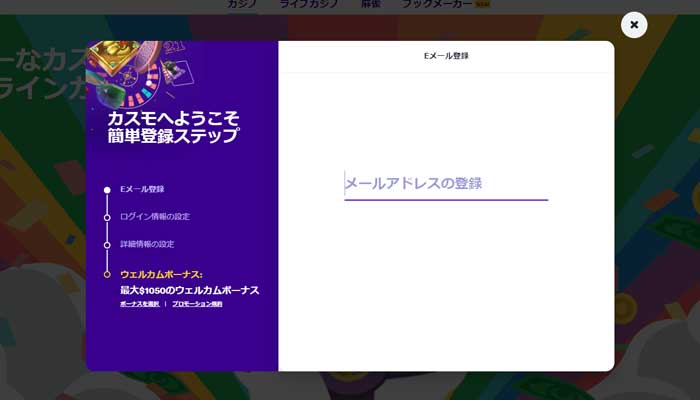The width and height of the screenshot is (700, 400).
Task: Click the ログイン情報の設定 step circle marker
Action: point(107,218)
